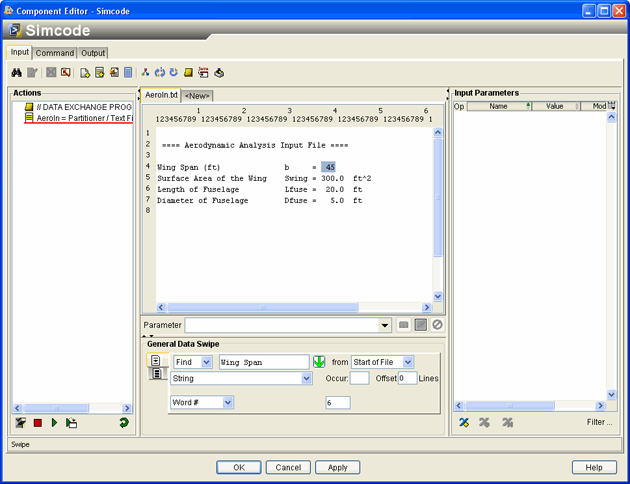The height and width of the screenshot is (484, 630).
Task: Switch to the Command tab
Action: click(x=55, y=53)
